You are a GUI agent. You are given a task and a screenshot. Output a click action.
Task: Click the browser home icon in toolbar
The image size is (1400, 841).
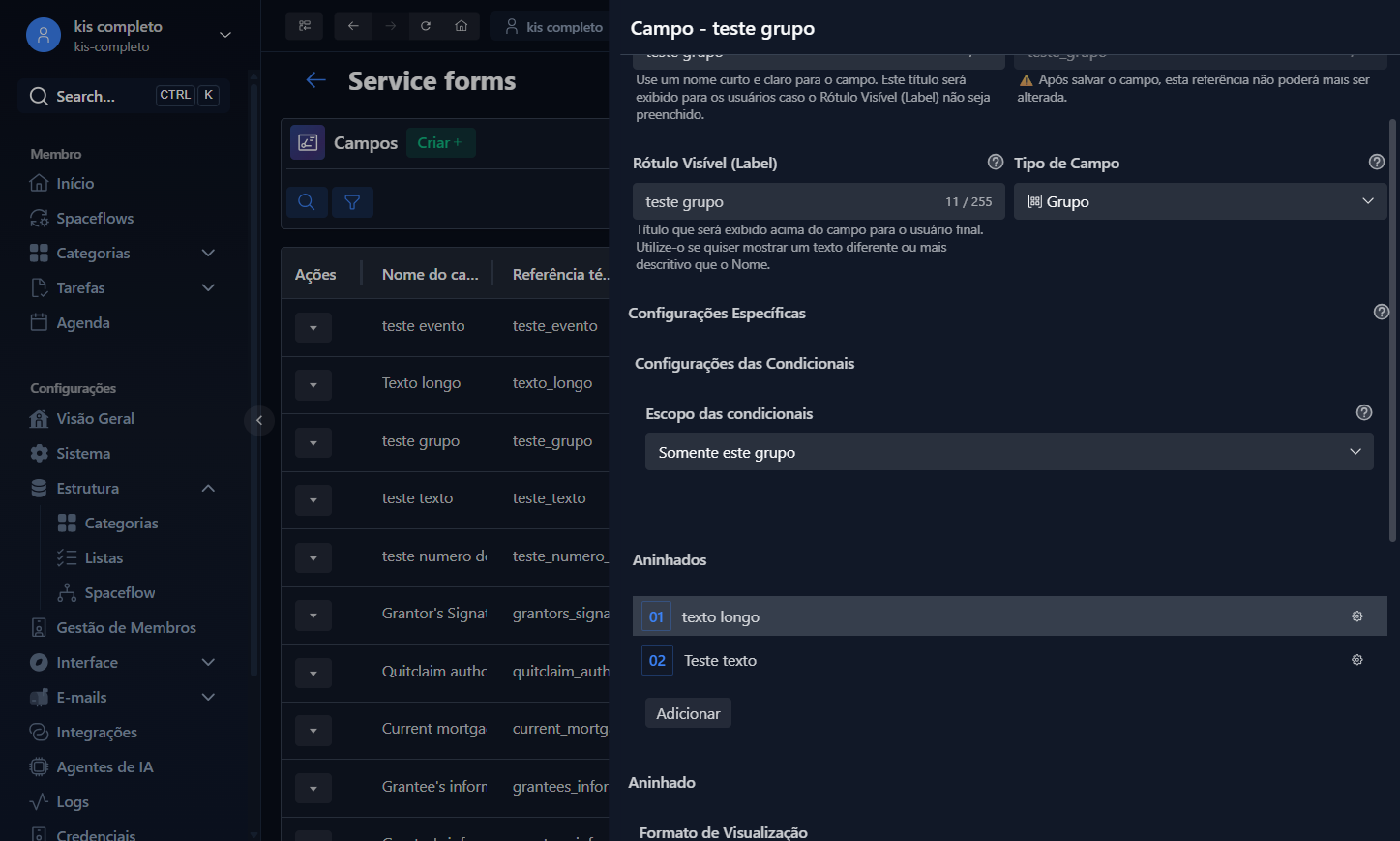point(462,26)
